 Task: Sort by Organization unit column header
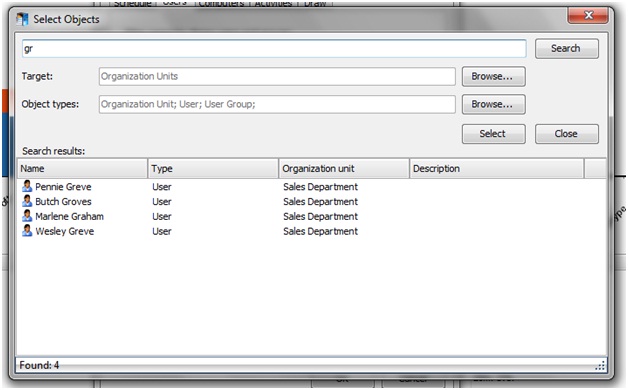click(344, 169)
